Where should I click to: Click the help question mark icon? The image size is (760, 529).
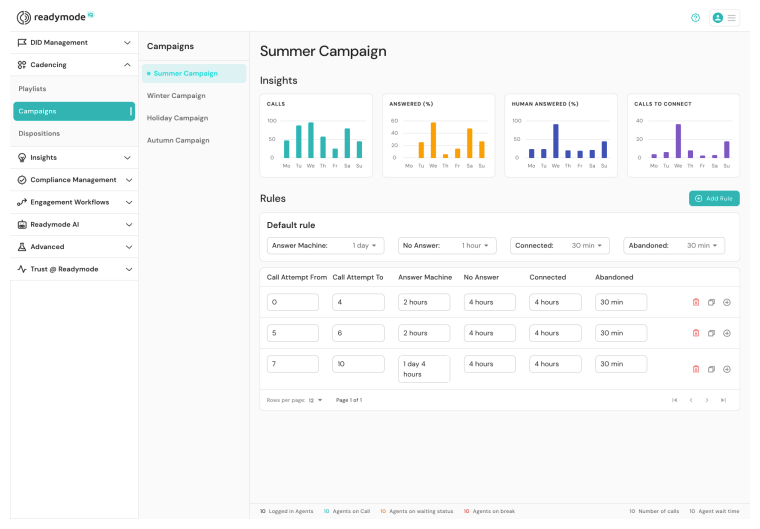point(696,18)
